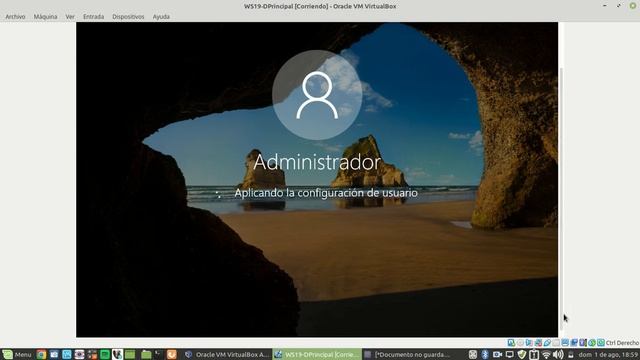
Task: Click the Ctrl Derecho host key label
Action: coord(622,343)
